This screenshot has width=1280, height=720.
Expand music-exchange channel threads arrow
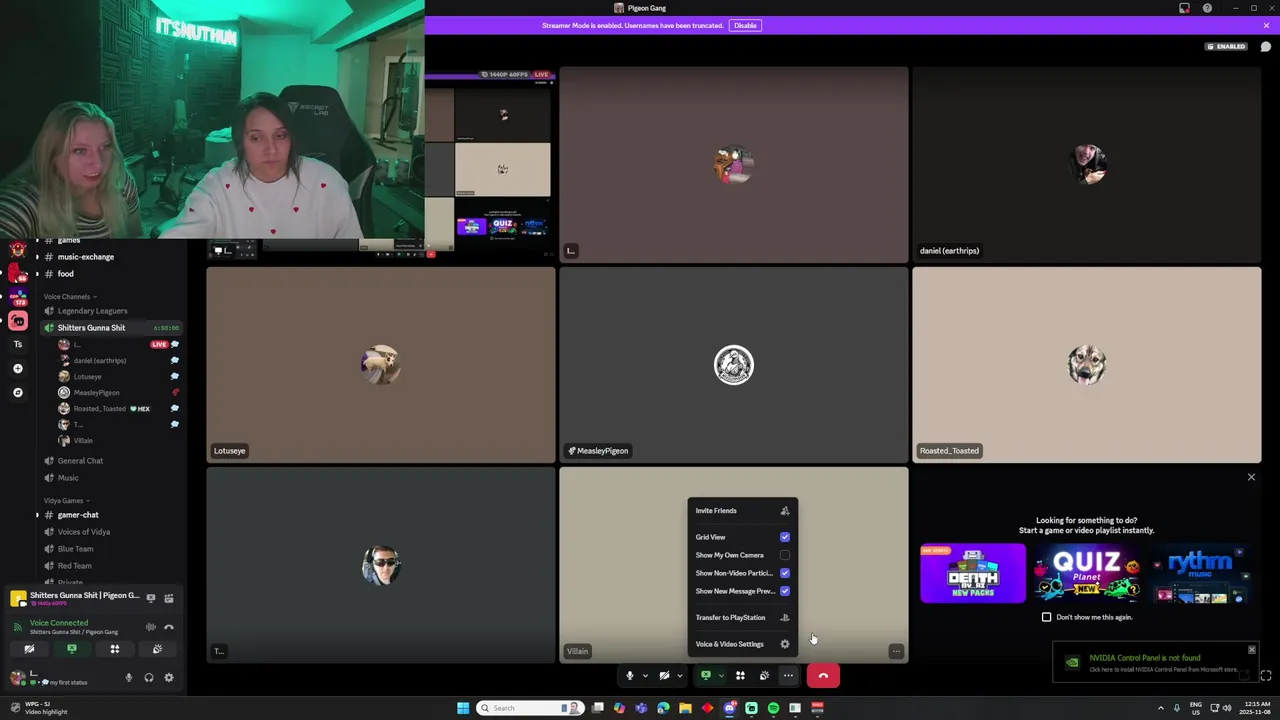37,257
